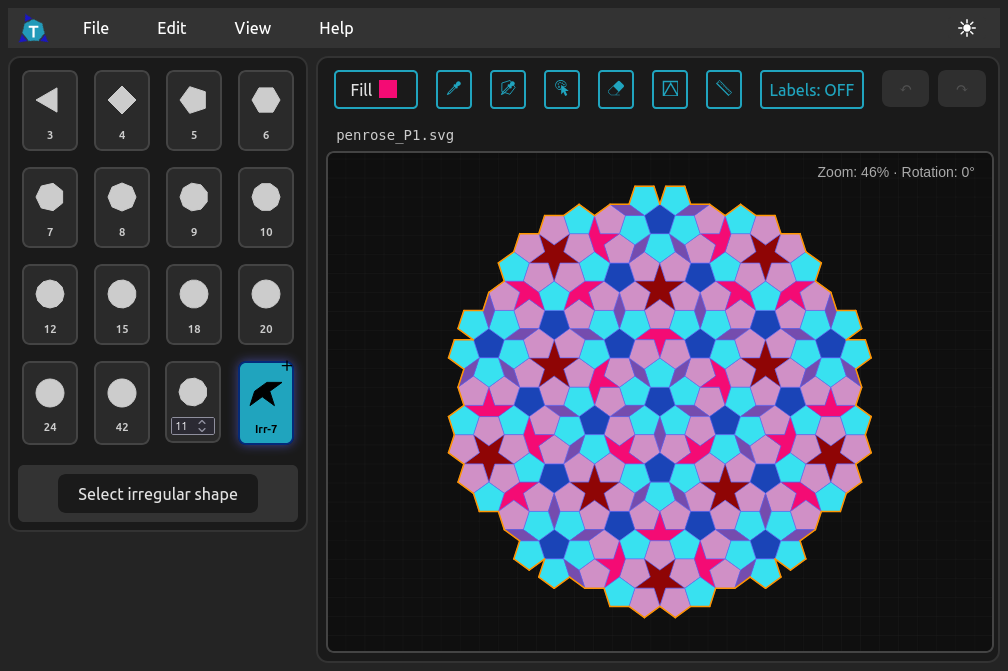Open the Fill color dropdown
This screenshot has width=1008, height=671.
click(361, 90)
